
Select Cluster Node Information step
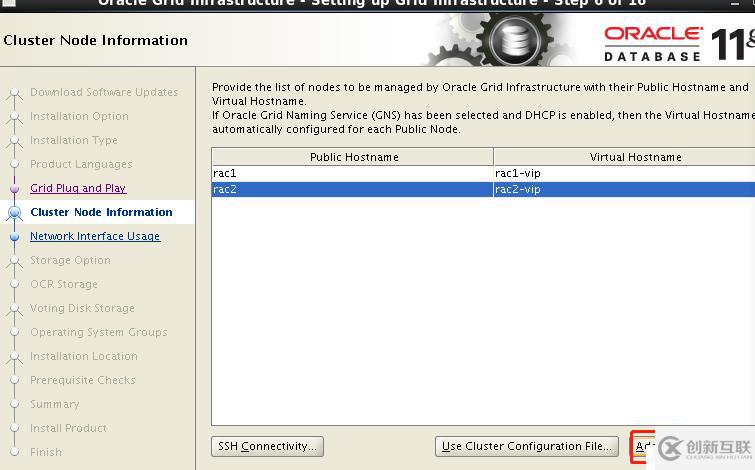pyautogui.click(x=101, y=212)
